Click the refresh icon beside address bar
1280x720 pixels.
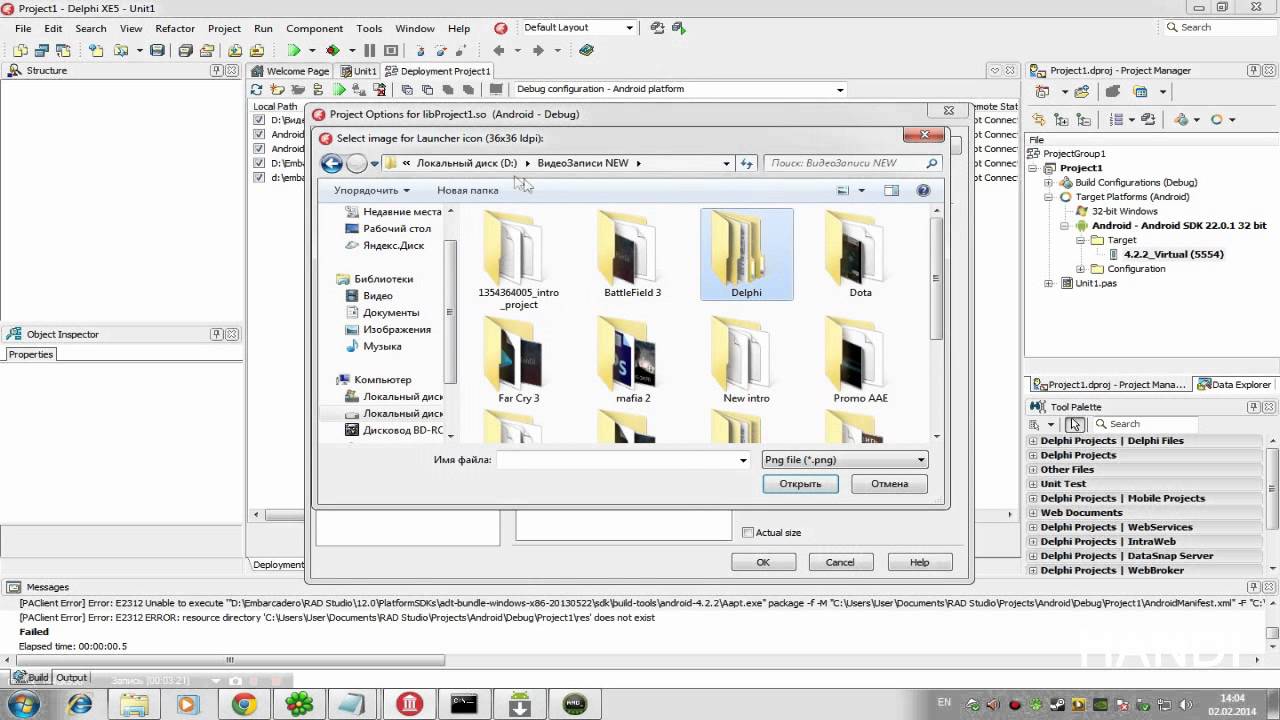click(746, 163)
